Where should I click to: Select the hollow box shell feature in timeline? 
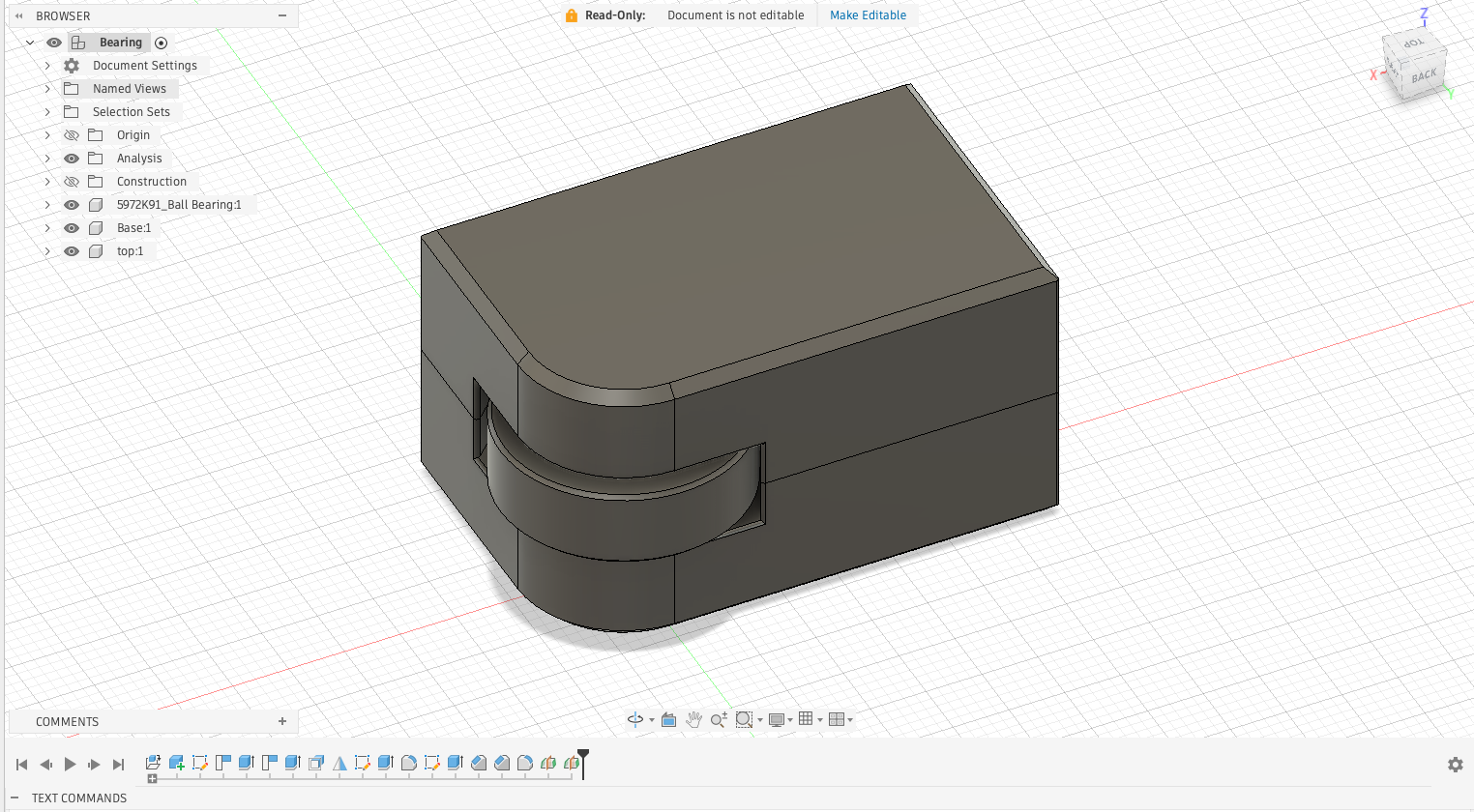(x=316, y=763)
